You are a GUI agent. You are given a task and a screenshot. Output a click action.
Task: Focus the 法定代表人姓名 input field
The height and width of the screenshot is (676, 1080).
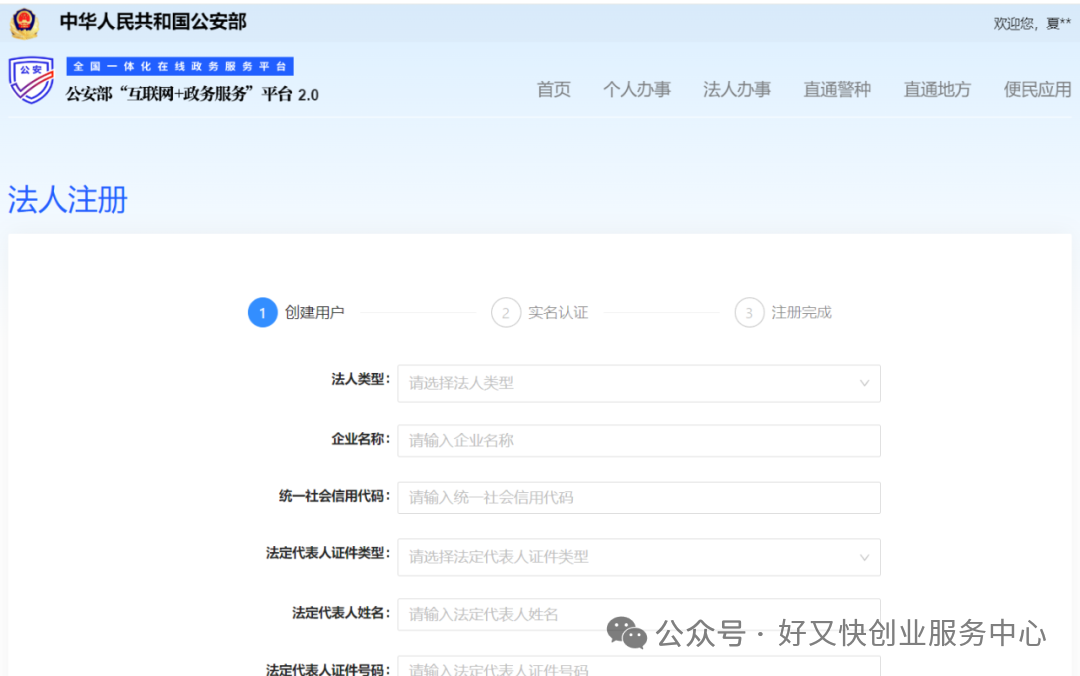638,614
